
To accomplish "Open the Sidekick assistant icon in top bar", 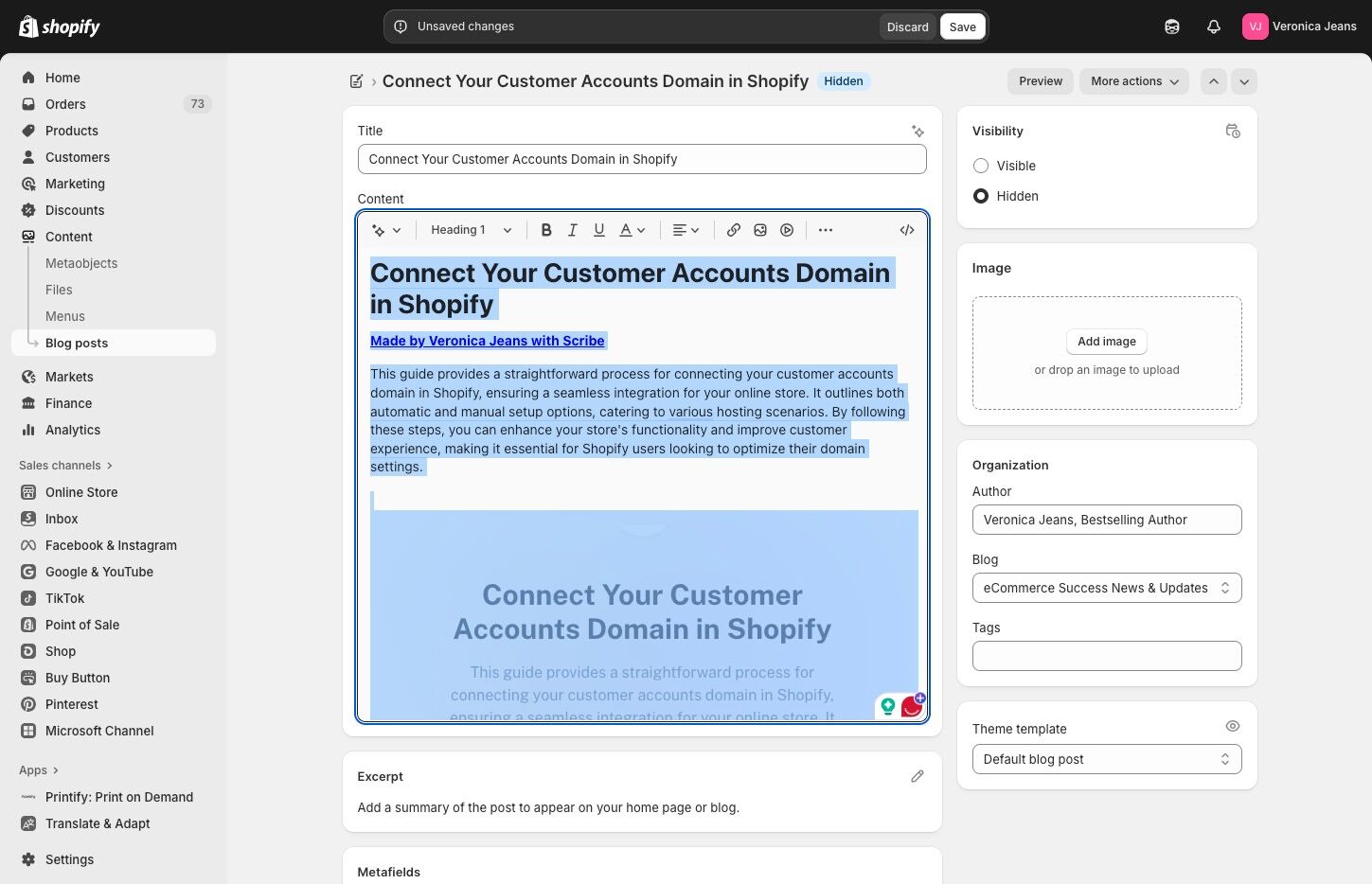I will pos(1172,27).
